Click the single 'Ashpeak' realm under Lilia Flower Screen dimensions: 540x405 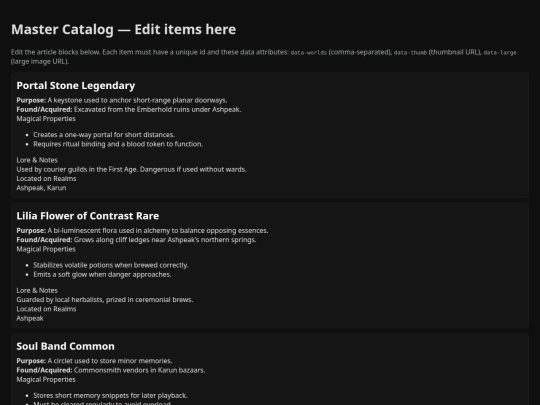30,319
